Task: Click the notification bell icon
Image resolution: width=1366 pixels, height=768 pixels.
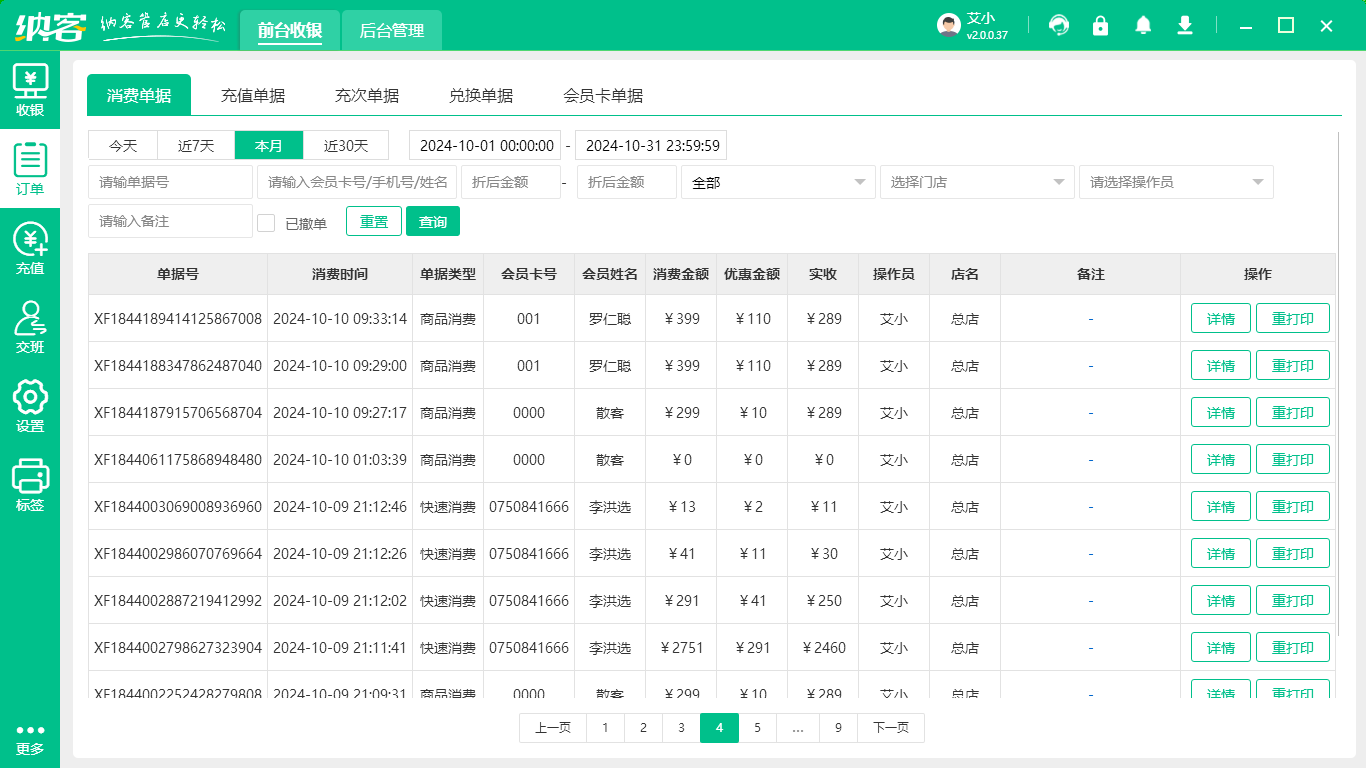Action: (1143, 25)
